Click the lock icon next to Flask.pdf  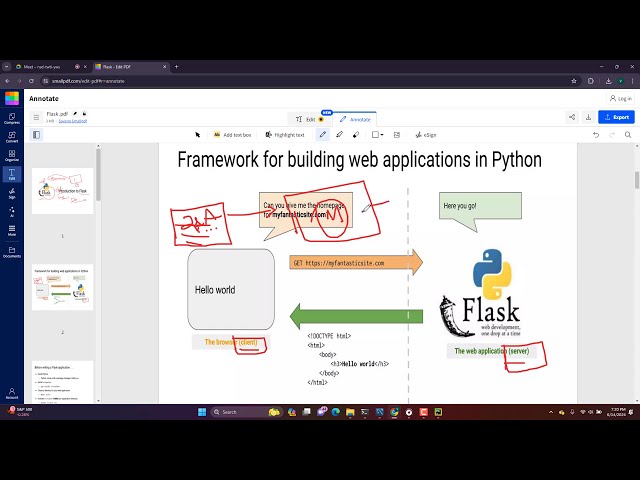tap(84, 114)
